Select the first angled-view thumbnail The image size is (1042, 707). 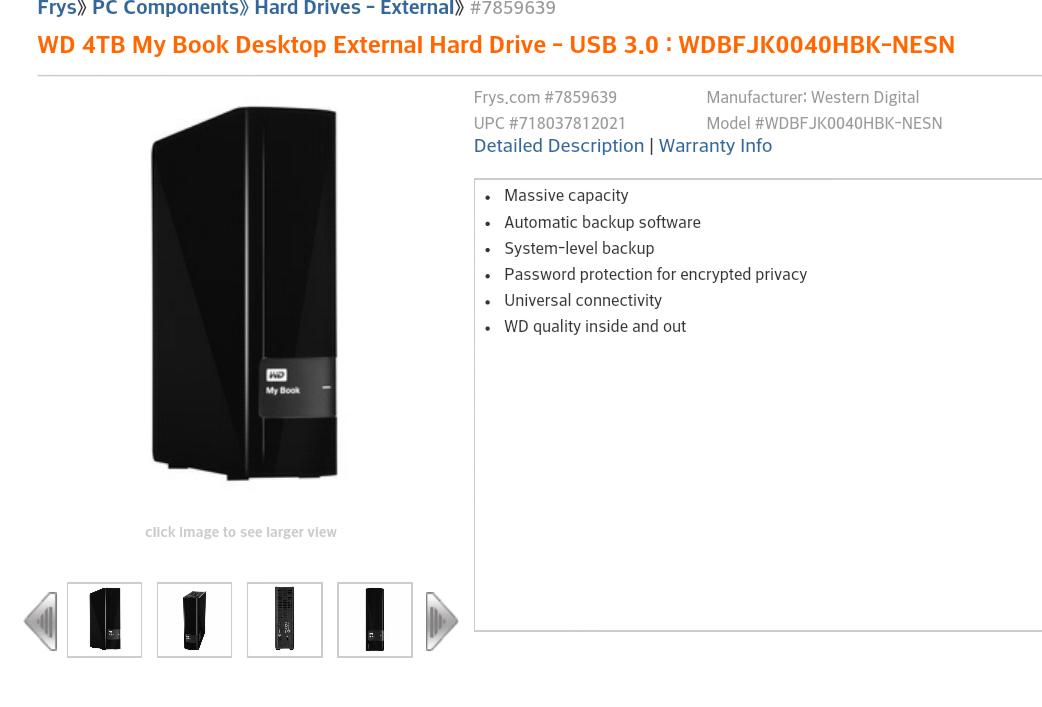pos(104,620)
